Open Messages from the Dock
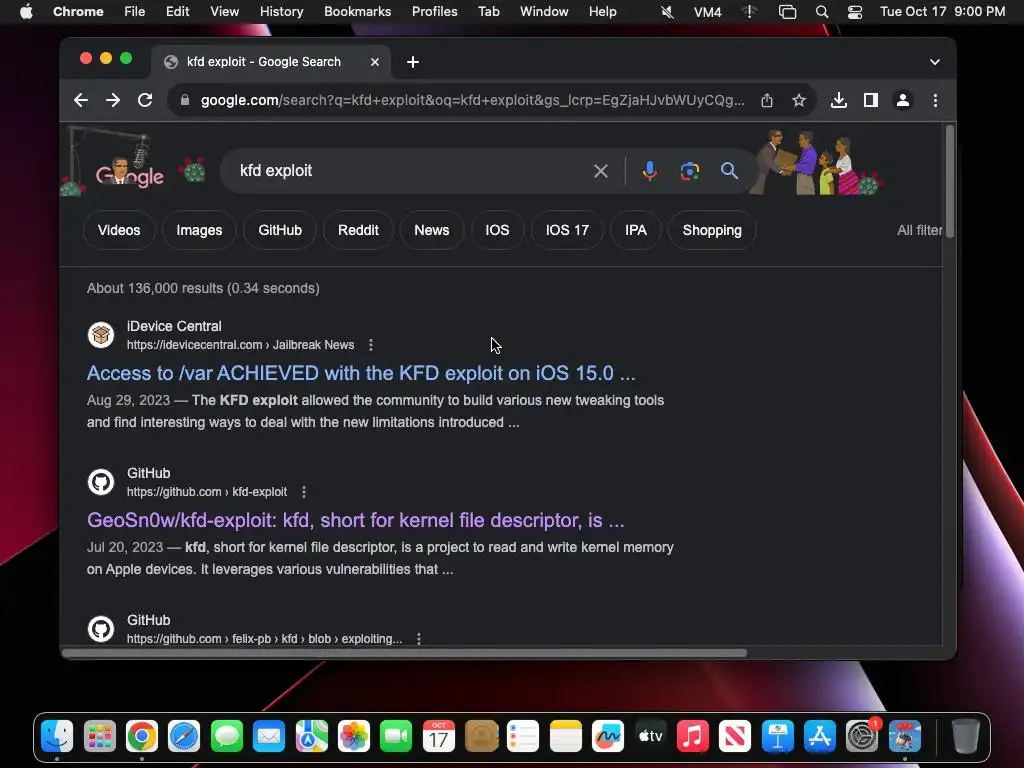 (x=227, y=737)
